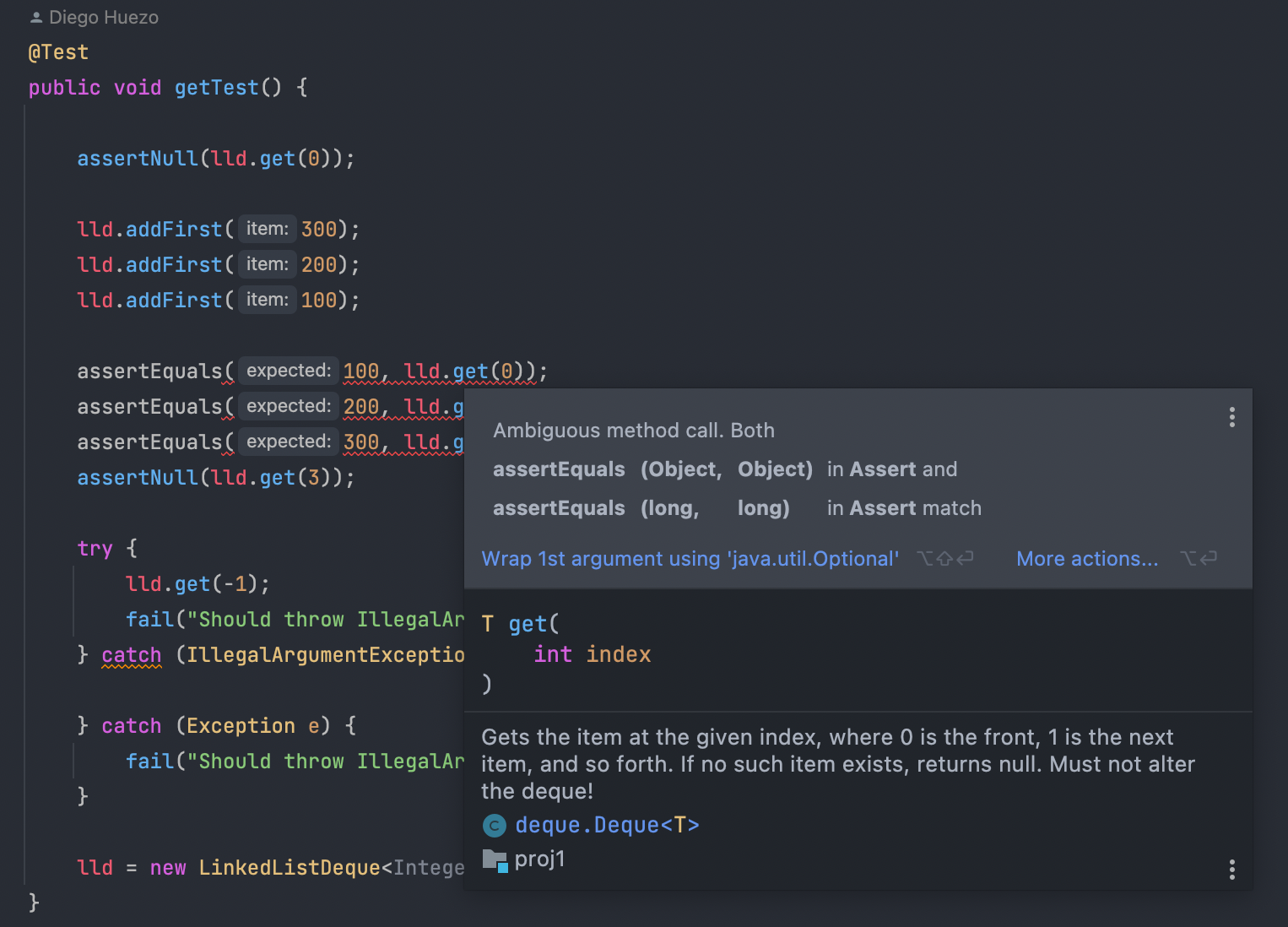Place cursor on the @Test annotation
Image resolution: width=1288 pixels, height=927 pixels.
[x=58, y=52]
